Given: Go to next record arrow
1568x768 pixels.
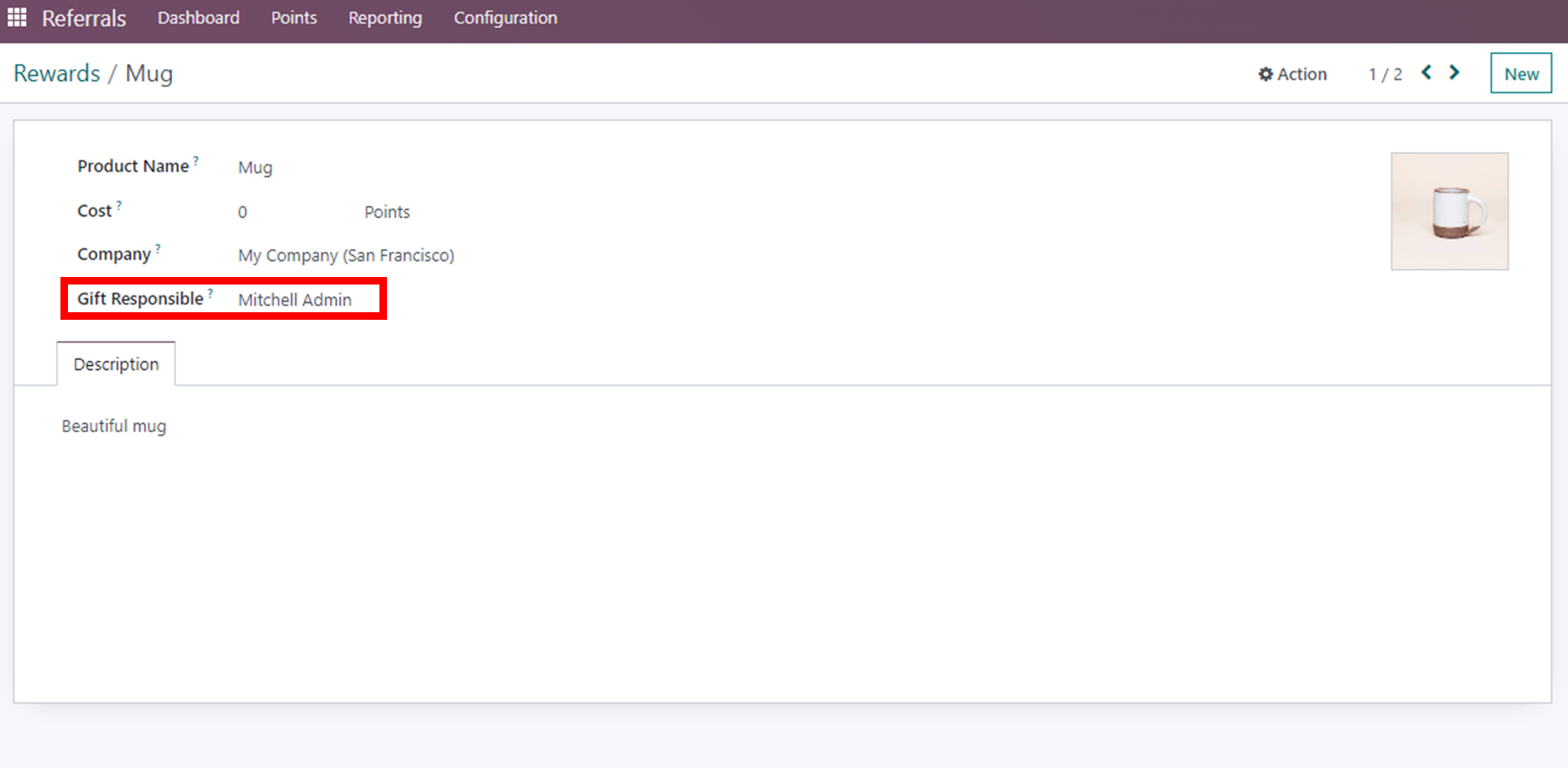Looking at the screenshot, I should click(1455, 73).
